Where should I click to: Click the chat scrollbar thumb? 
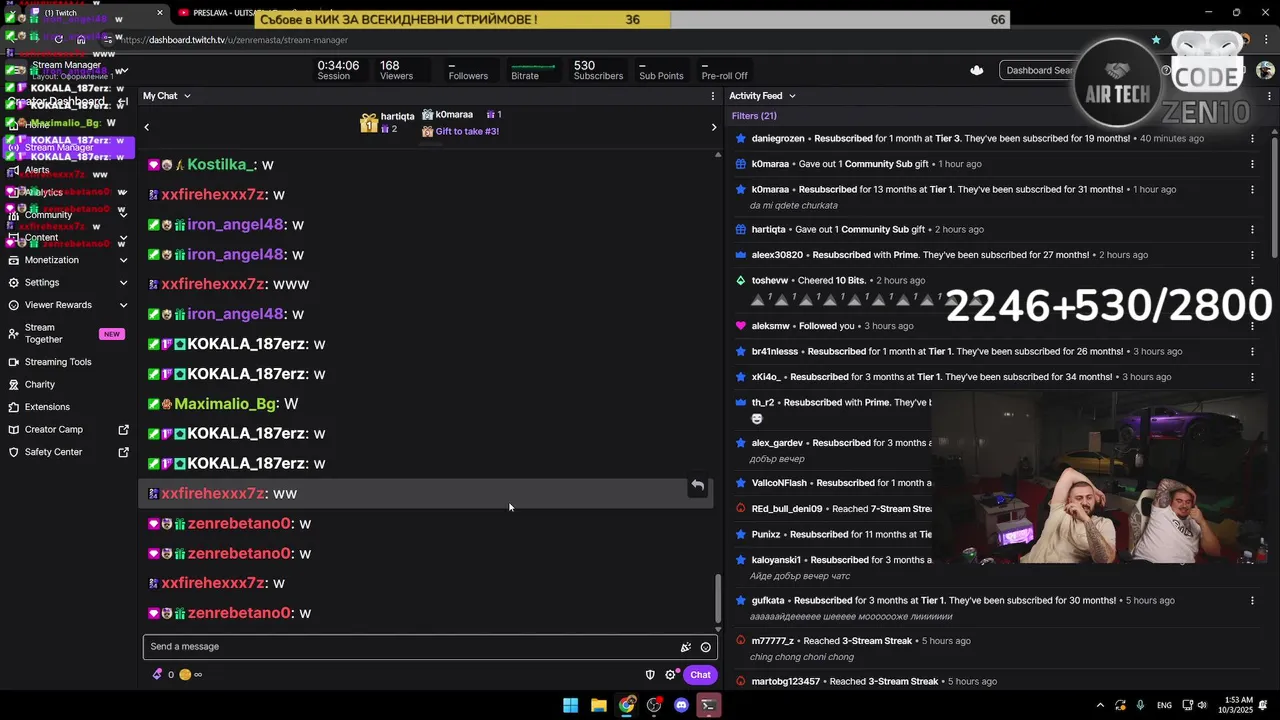(717, 598)
